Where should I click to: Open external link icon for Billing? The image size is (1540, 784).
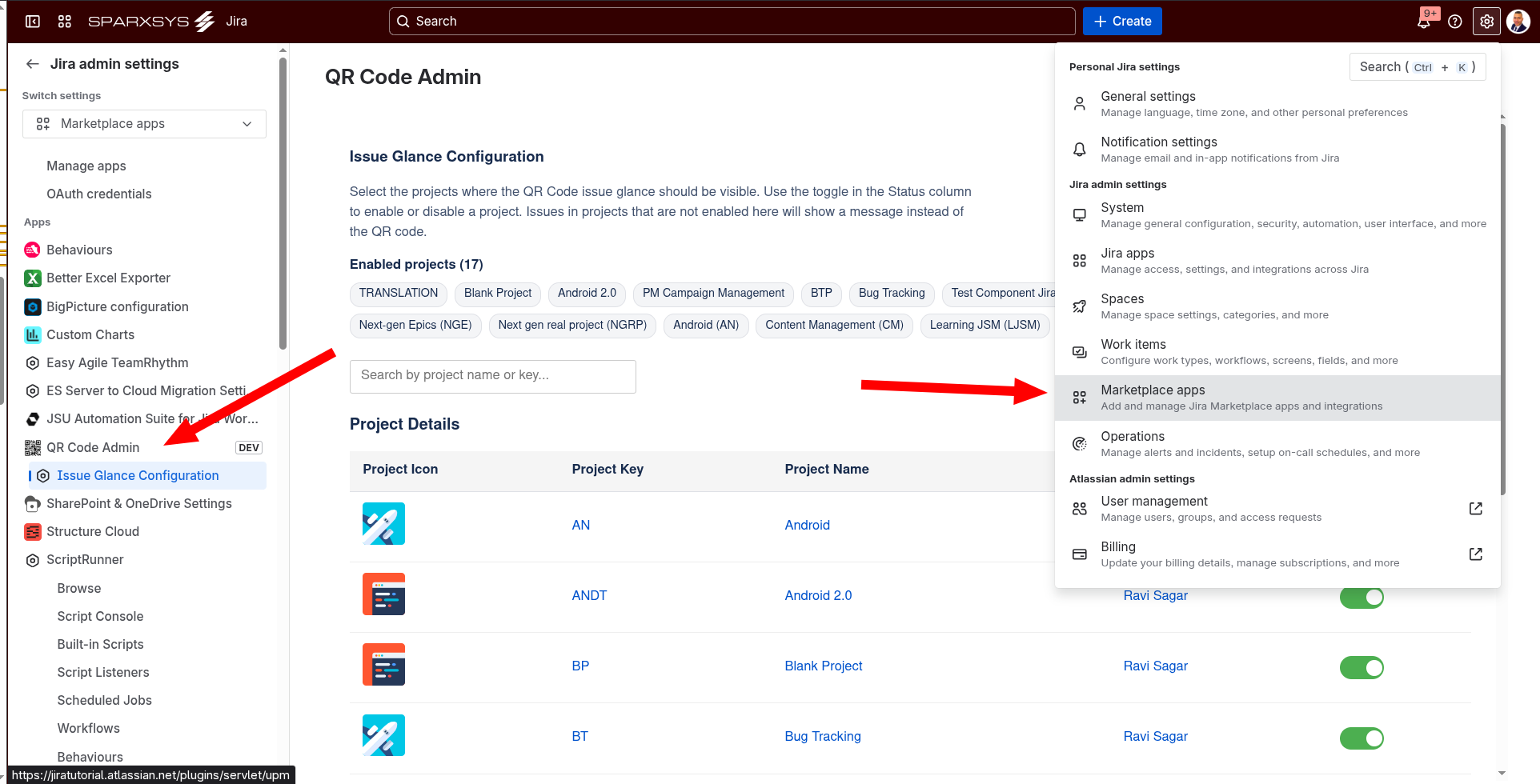1476,554
